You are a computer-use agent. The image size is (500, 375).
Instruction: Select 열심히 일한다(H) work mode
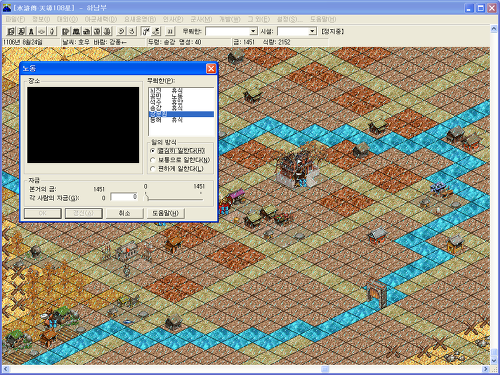pos(177,151)
